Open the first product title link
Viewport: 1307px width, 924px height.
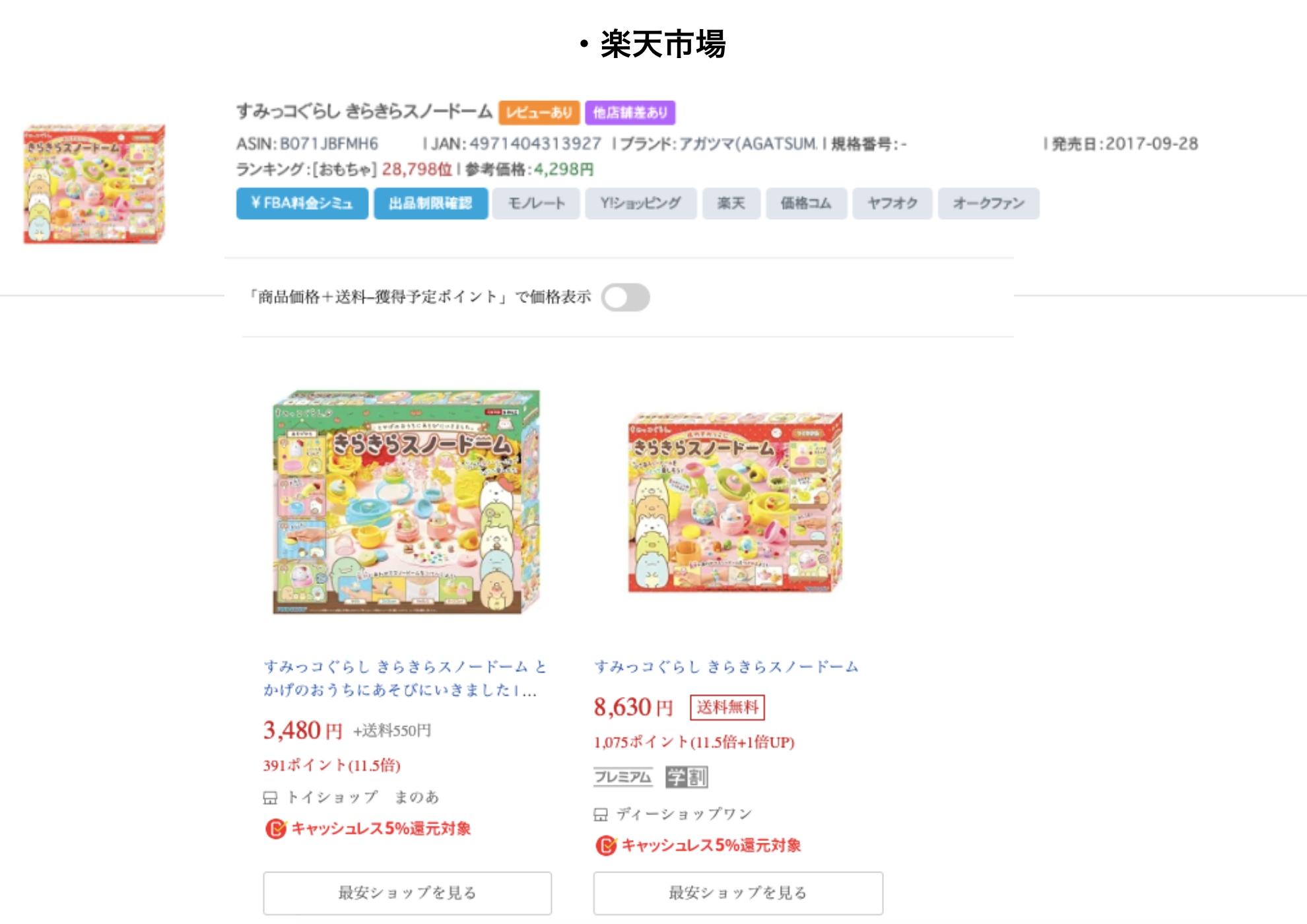click(x=405, y=678)
